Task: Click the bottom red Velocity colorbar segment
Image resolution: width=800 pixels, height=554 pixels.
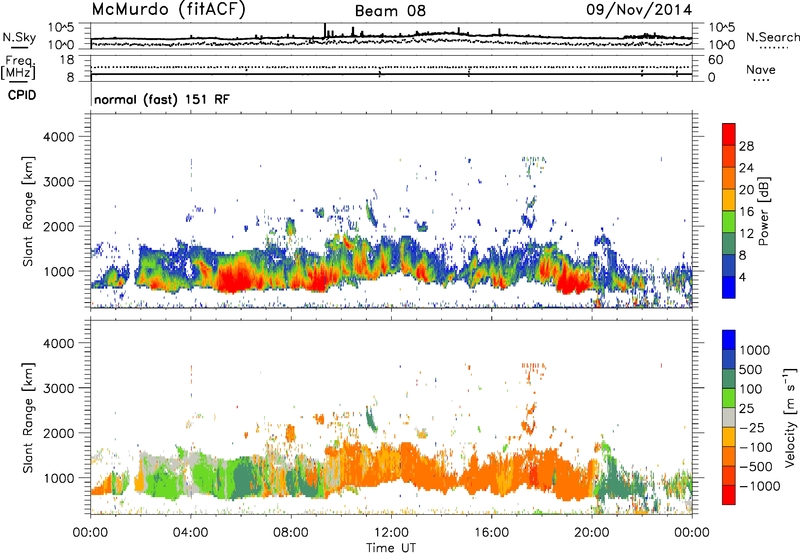Action: (x=729, y=495)
